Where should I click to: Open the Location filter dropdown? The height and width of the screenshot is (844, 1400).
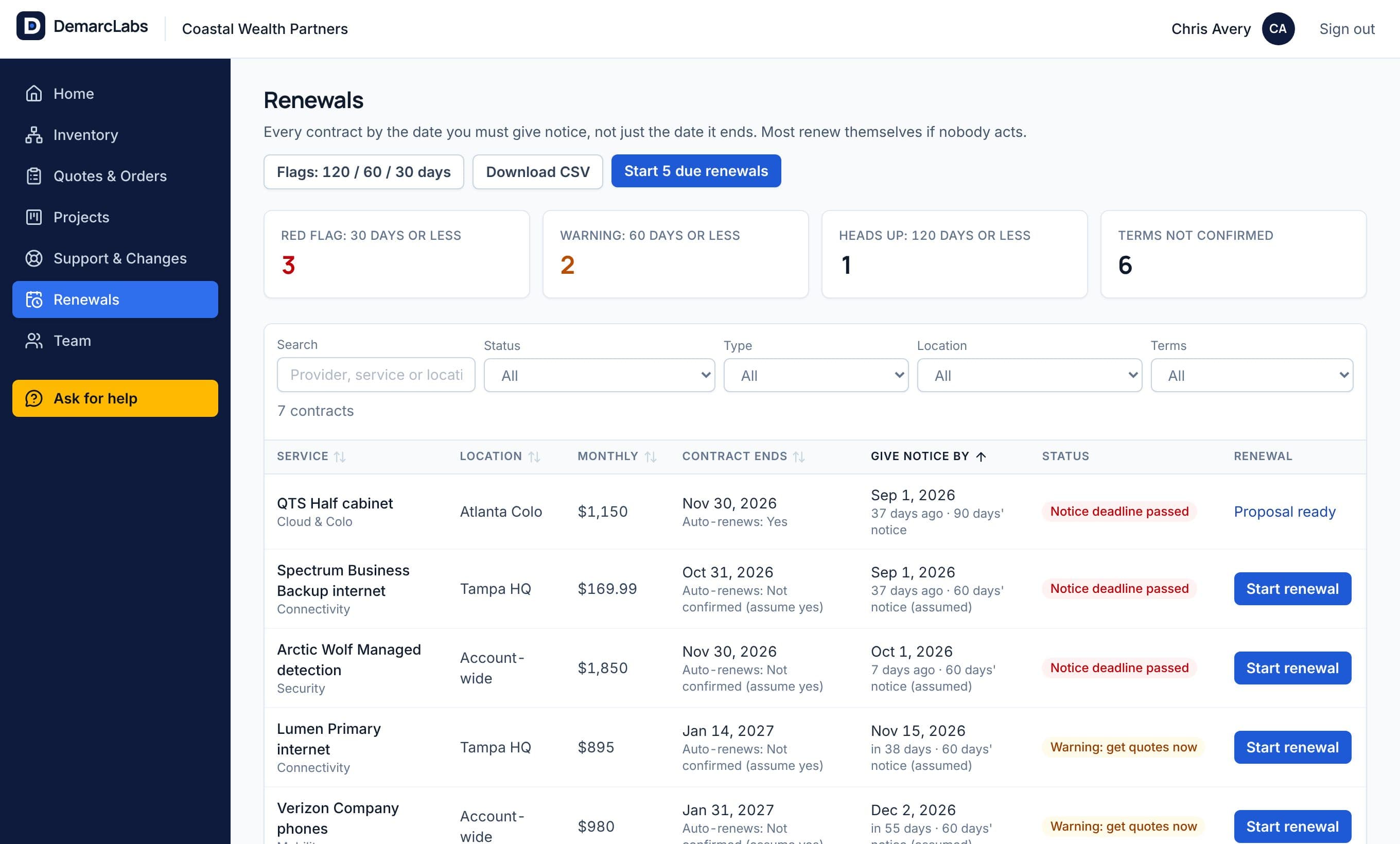point(1029,376)
